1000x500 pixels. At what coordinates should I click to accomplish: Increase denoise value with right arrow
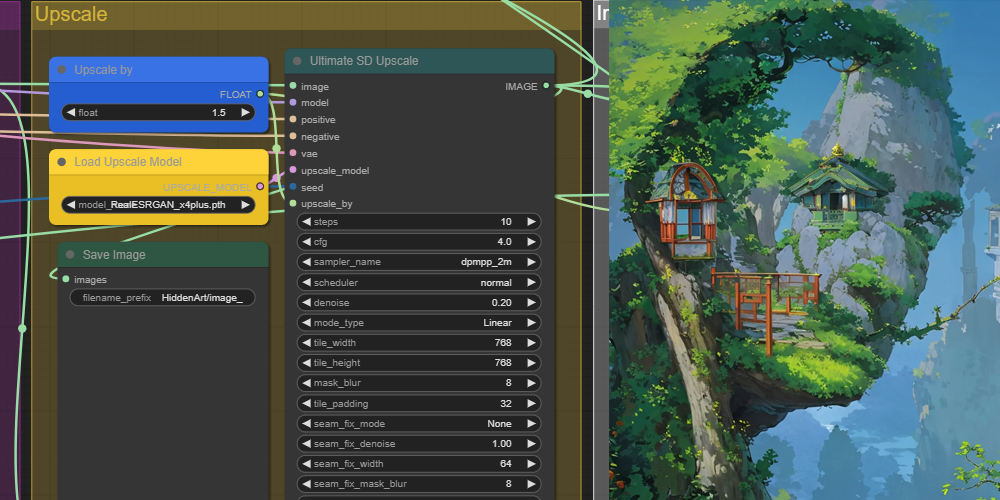coord(531,302)
